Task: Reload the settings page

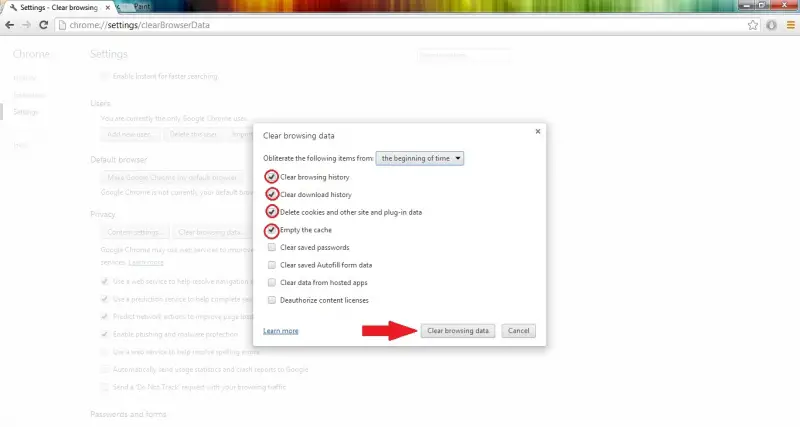Action: point(43,25)
